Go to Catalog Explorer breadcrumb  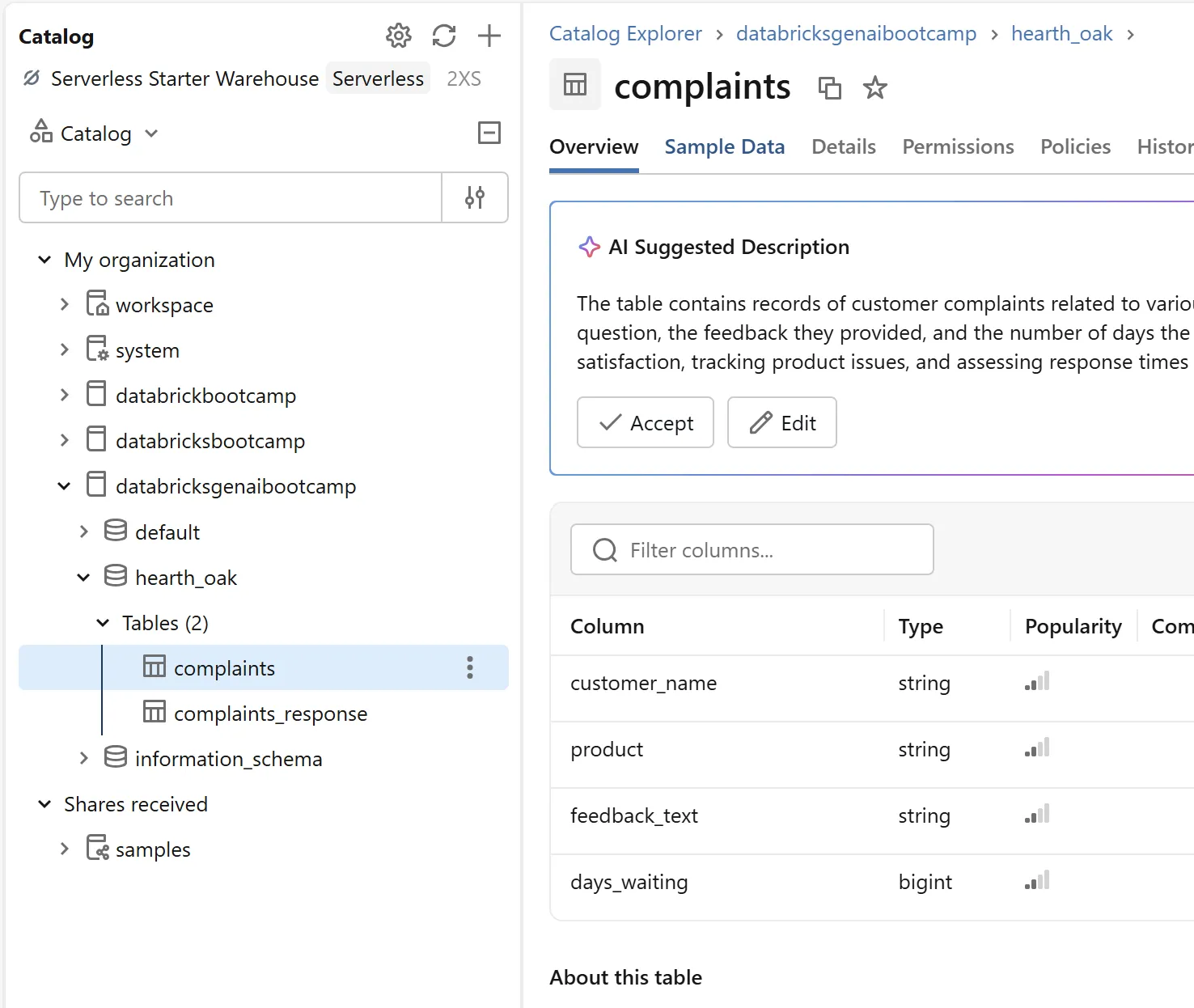coord(625,34)
